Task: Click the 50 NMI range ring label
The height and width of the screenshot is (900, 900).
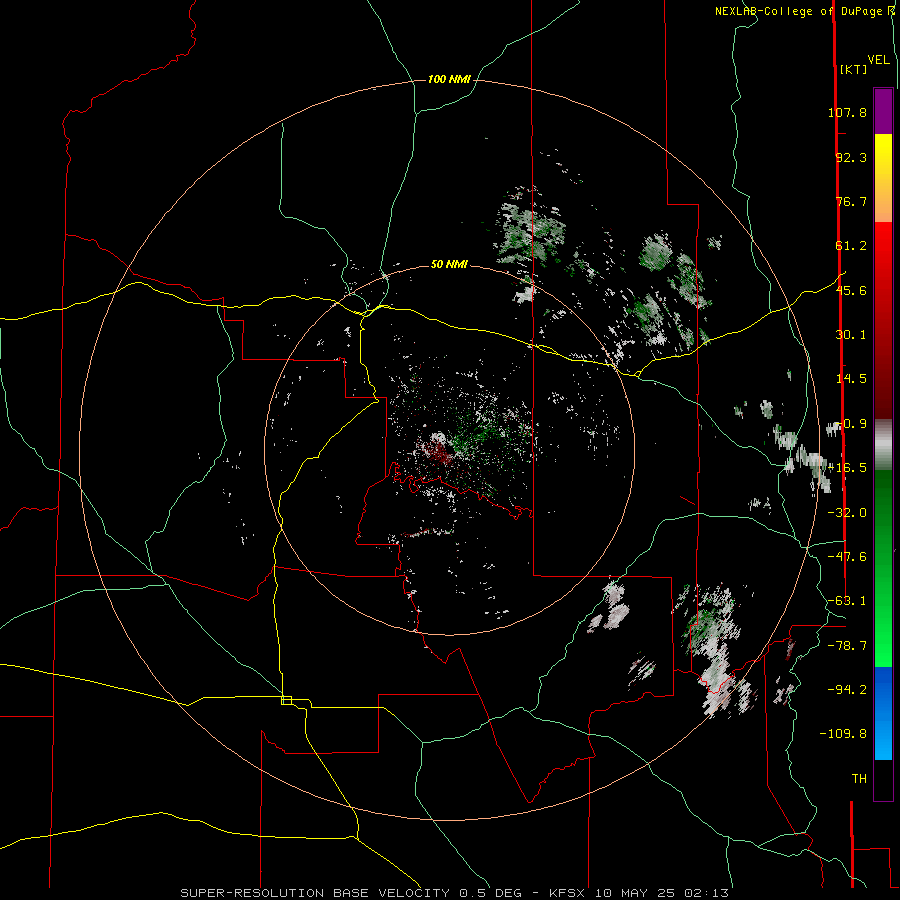Action: coord(449,264)
